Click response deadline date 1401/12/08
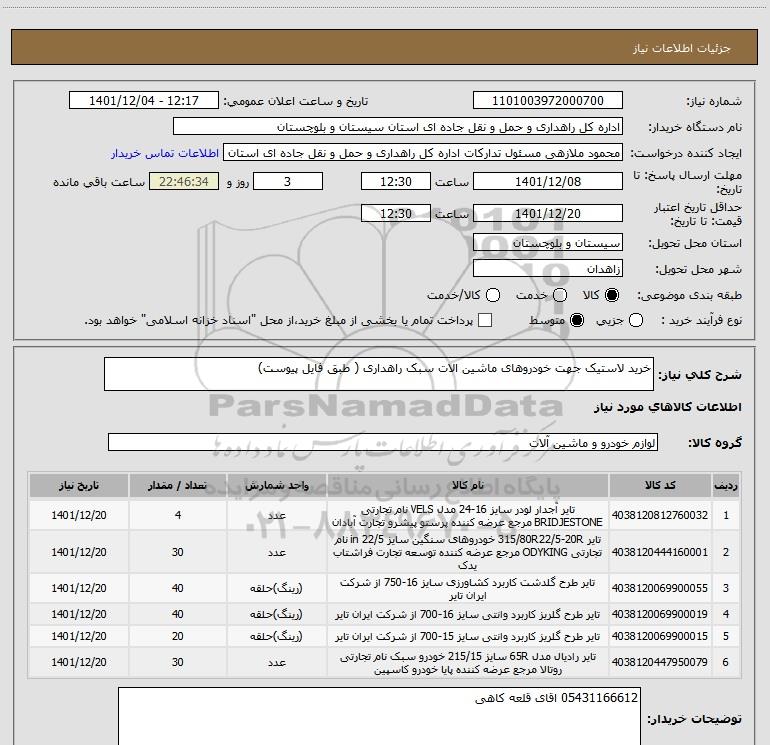The height and width of the screenshot is (745, 770). click(548, 181)
